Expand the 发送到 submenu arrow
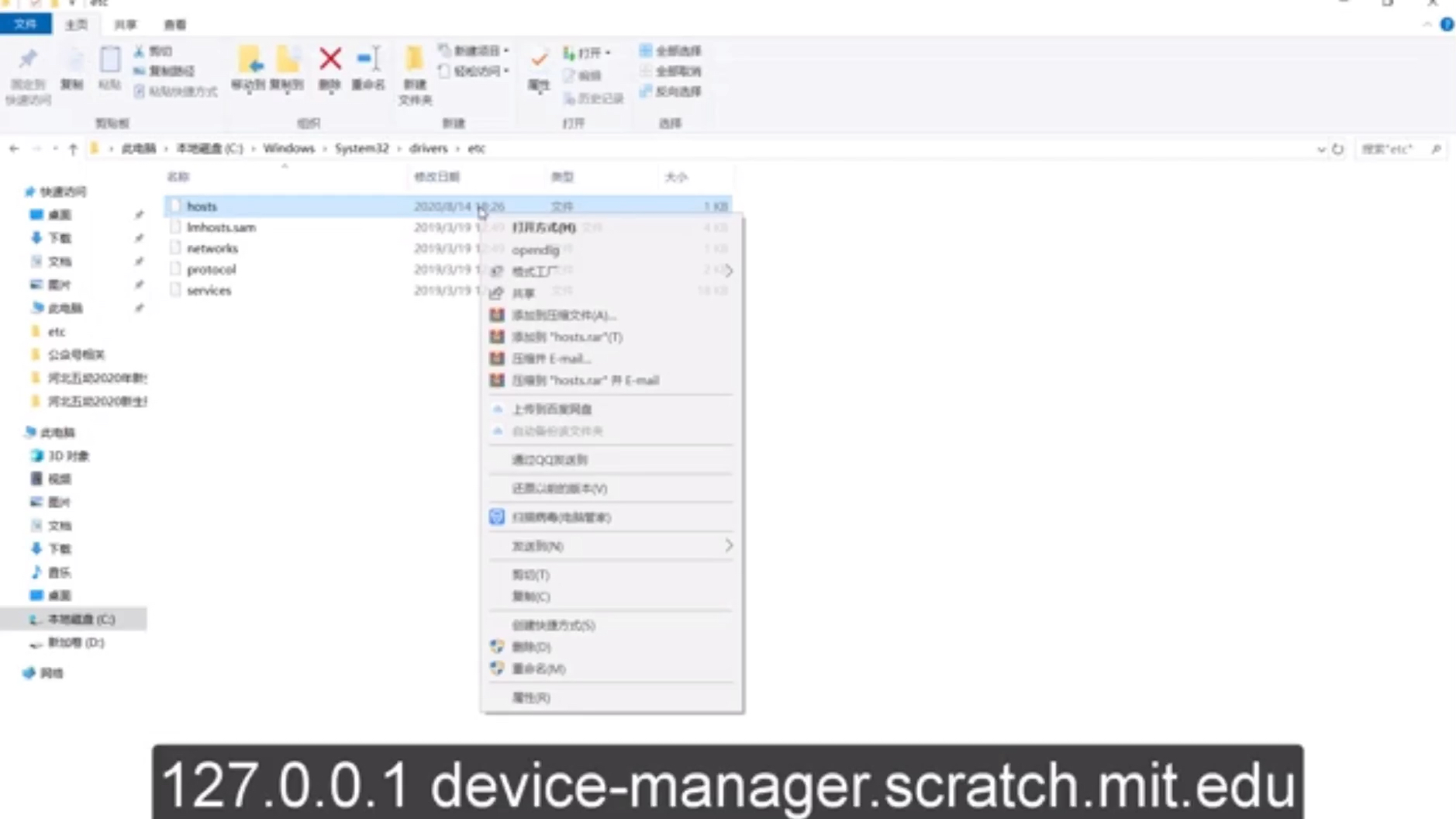The image size is (1456, 819). pos(727,545)
